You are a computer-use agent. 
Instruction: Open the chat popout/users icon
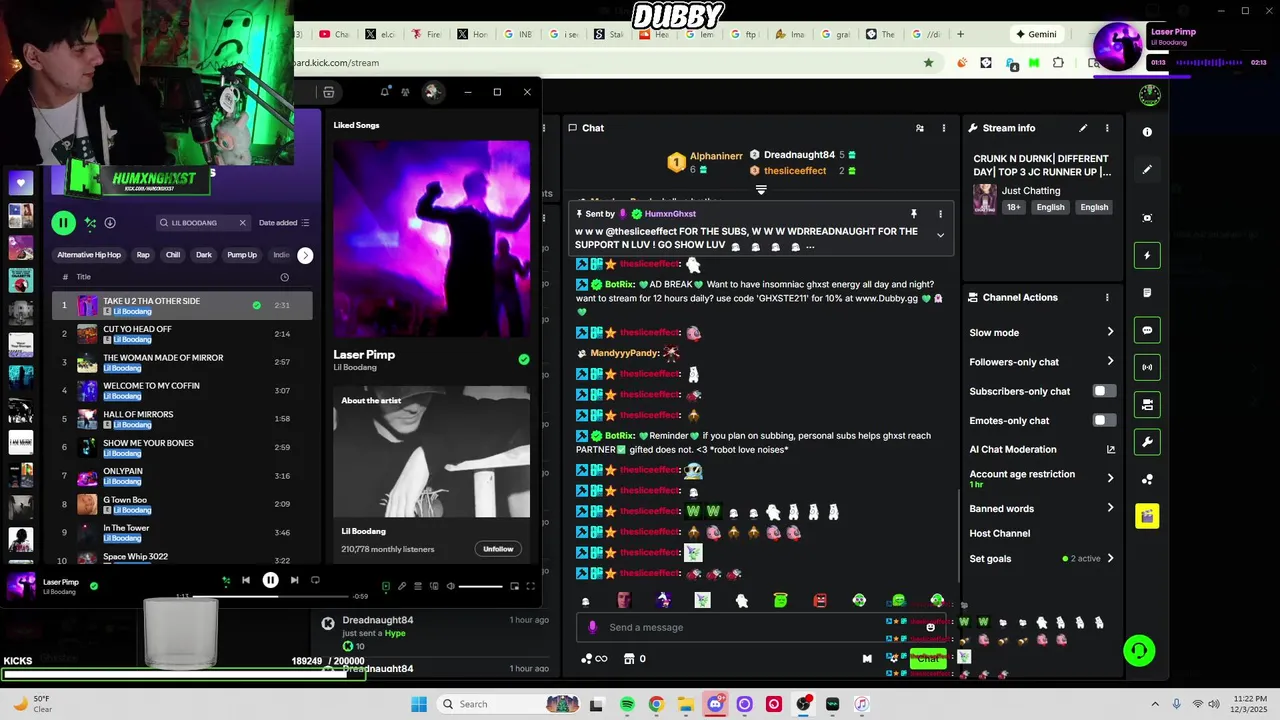click(920, 128)
